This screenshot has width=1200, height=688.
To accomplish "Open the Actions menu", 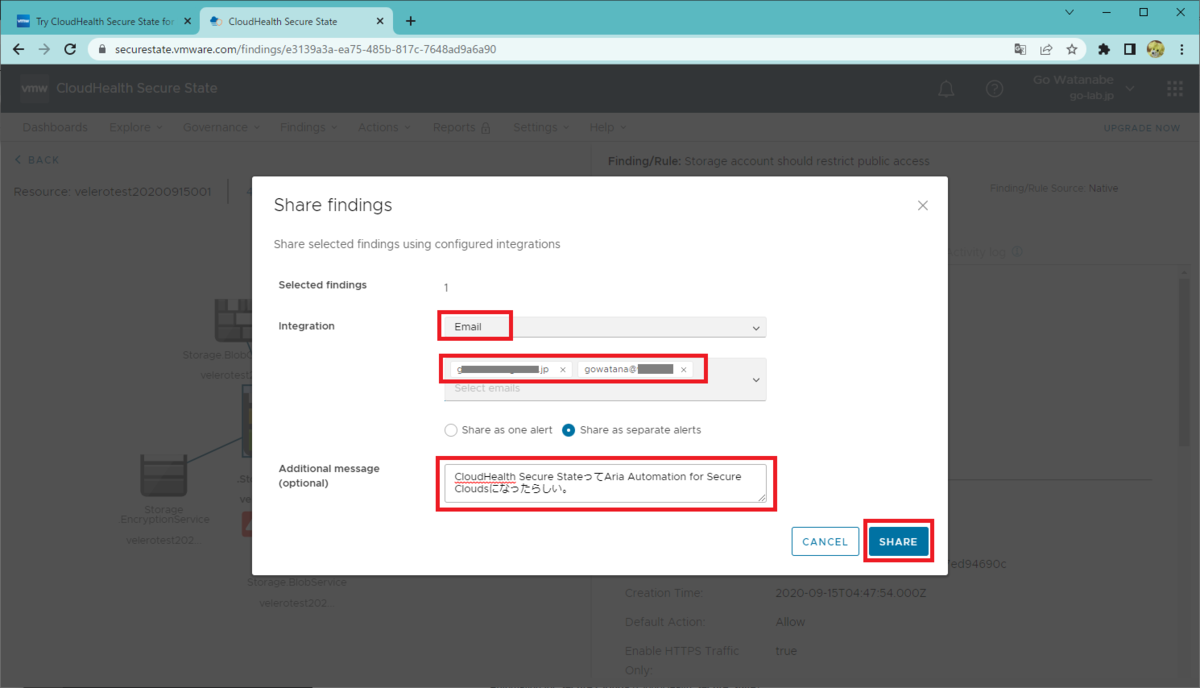I will [x=385, y=127].
